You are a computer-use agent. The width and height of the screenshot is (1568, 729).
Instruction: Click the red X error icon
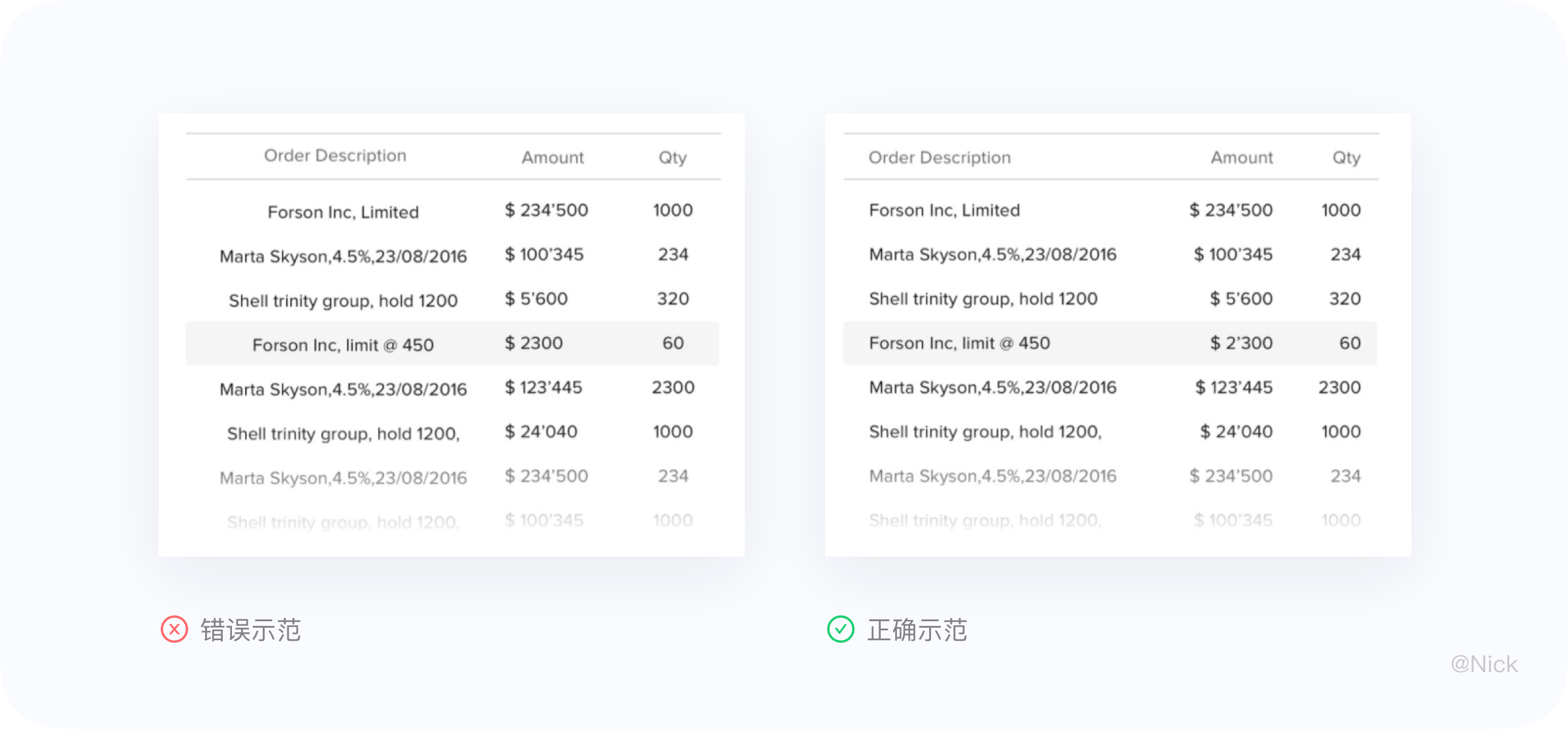[x=174, y=630]
